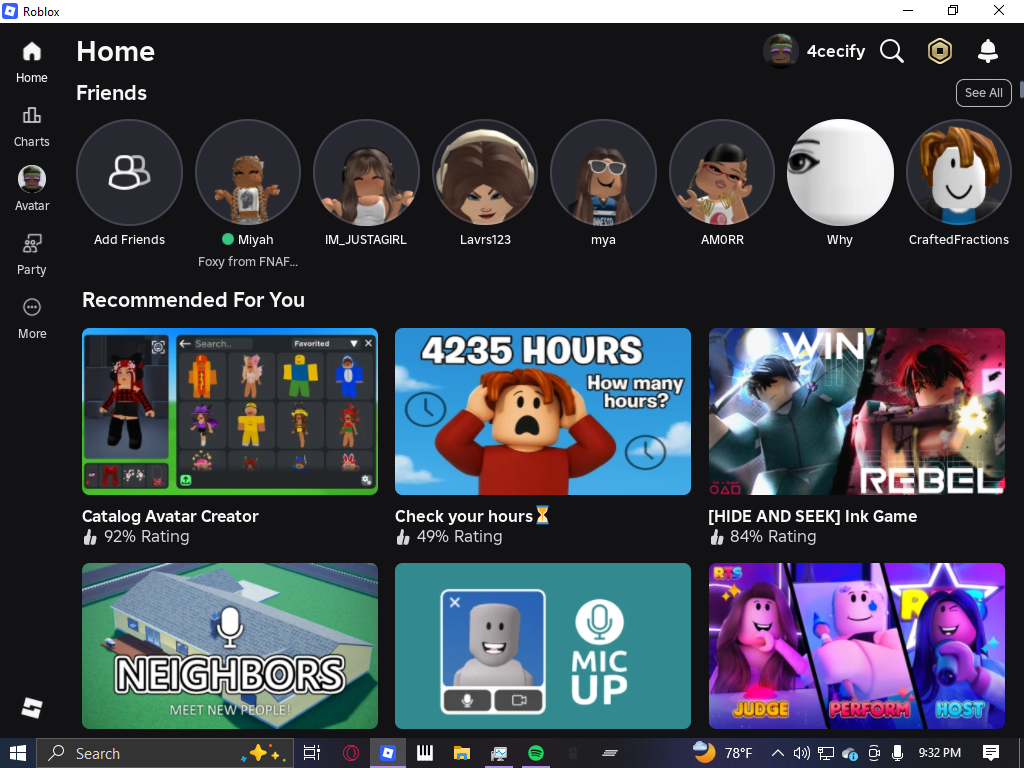1024x768 pixels.
Task: Click the Windows taskbar Search box
Action: point(165,753)
